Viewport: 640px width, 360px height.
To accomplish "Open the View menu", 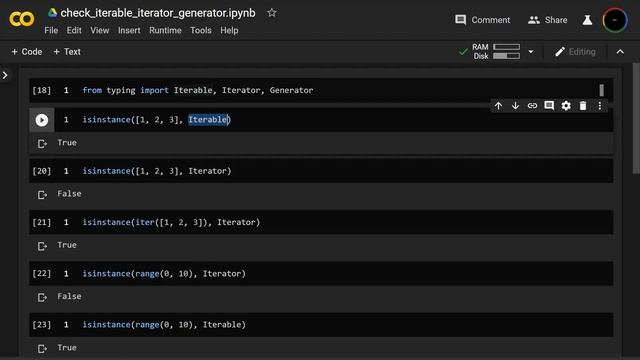I will (x=100, y=31).
